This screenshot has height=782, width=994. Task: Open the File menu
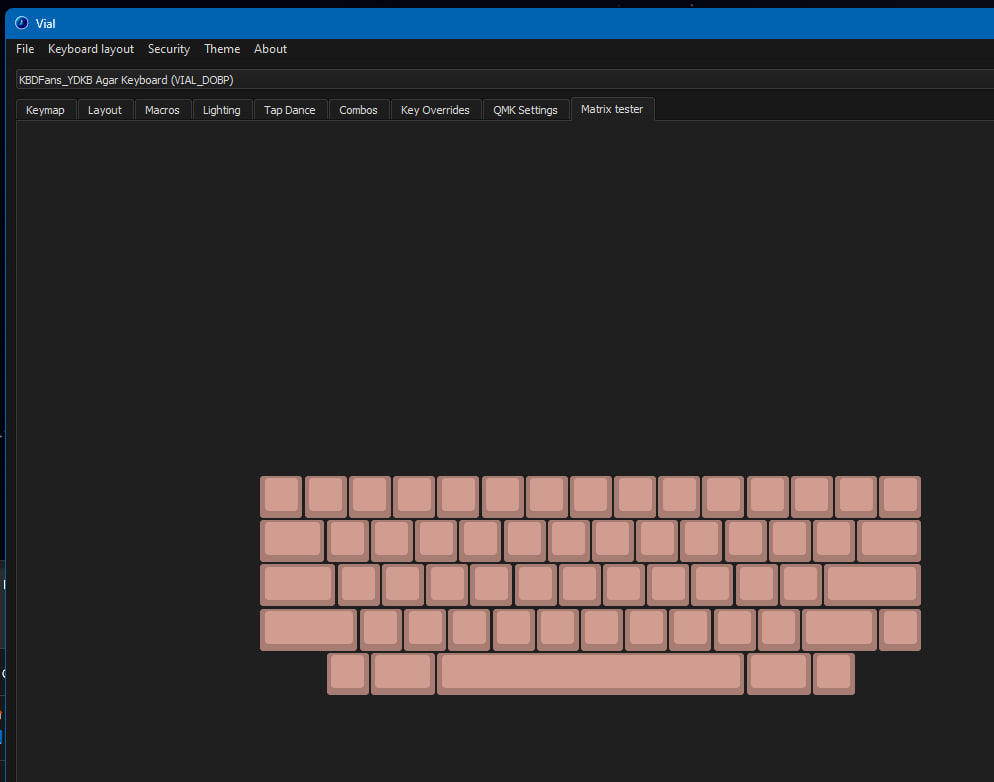coord(25,49)
